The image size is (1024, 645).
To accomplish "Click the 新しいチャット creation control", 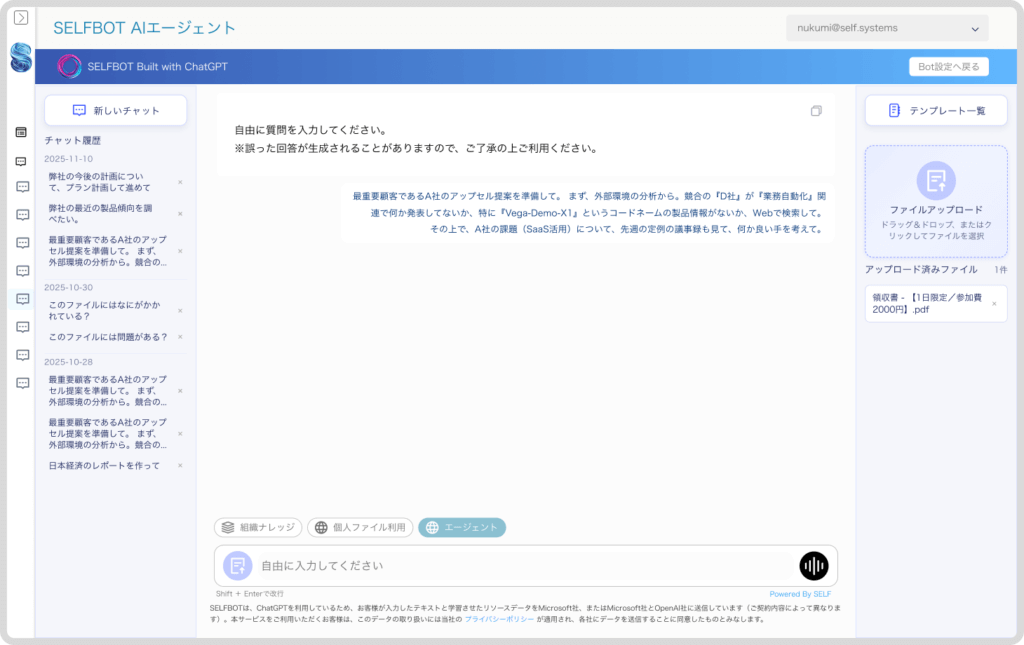I will [115, 110].
